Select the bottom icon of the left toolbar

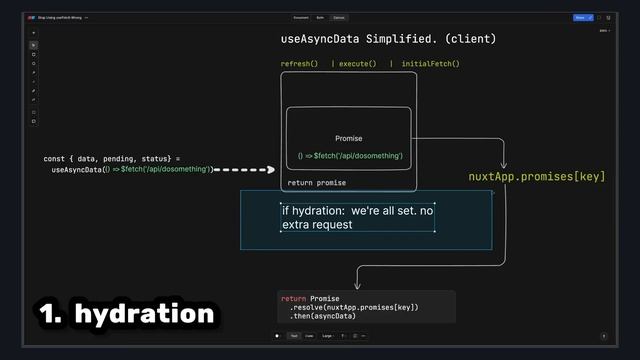coord(33,121)
